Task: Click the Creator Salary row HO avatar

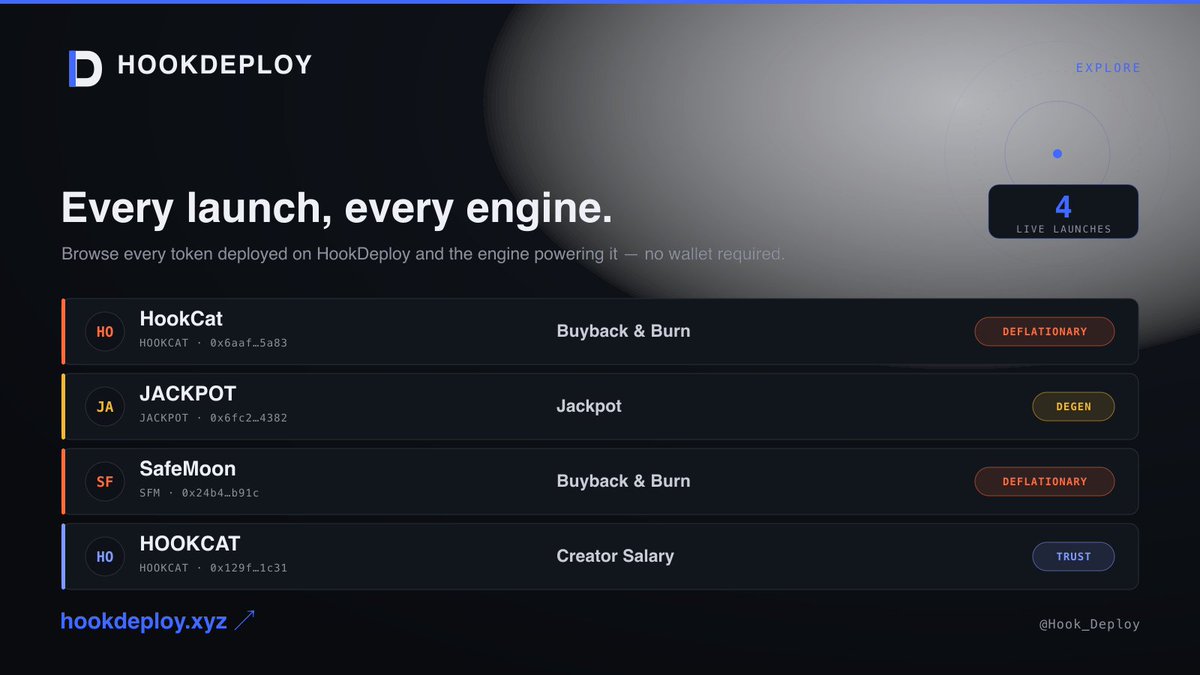Action: point(105,557)
